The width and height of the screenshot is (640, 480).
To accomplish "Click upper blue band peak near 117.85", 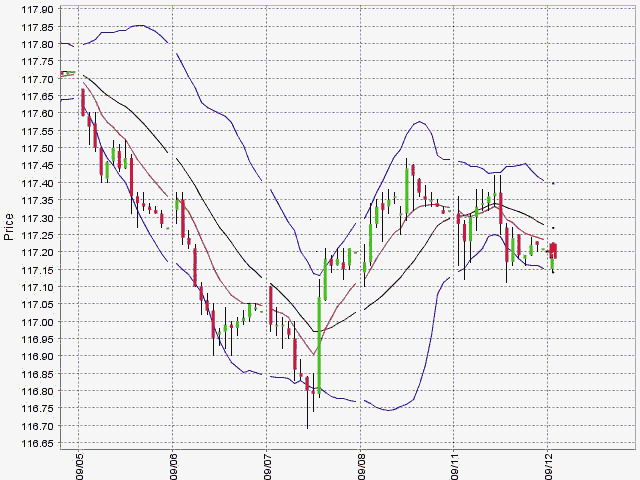I will [140, 25].
